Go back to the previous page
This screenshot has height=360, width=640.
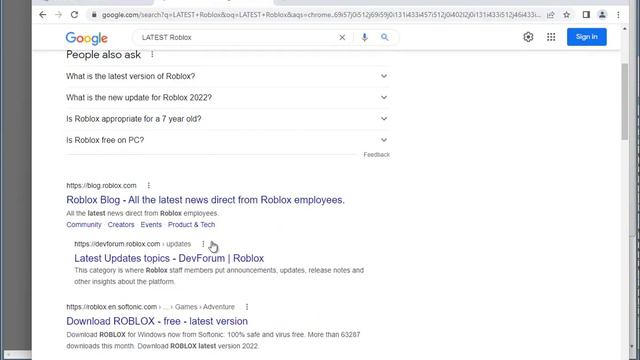42,15
